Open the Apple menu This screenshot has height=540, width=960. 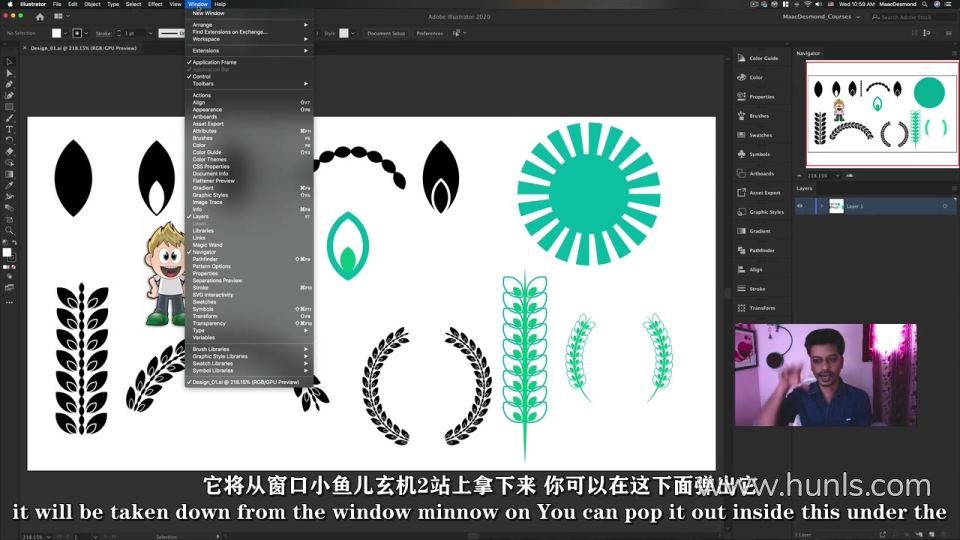(x=9, y=4)
